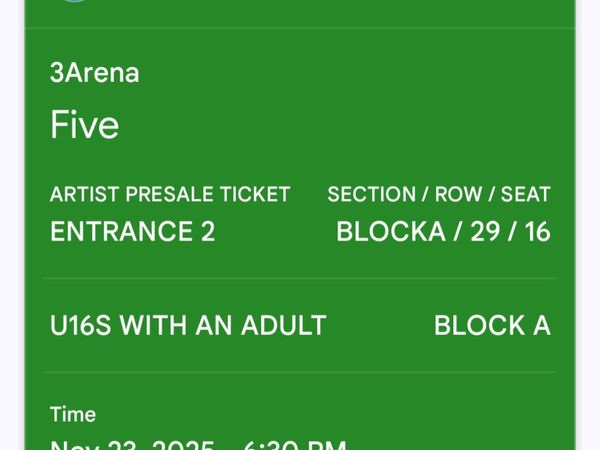The image size is (600, 450).
Task: Tap the ENTRANCE 2 value
Action: (133, 232)
